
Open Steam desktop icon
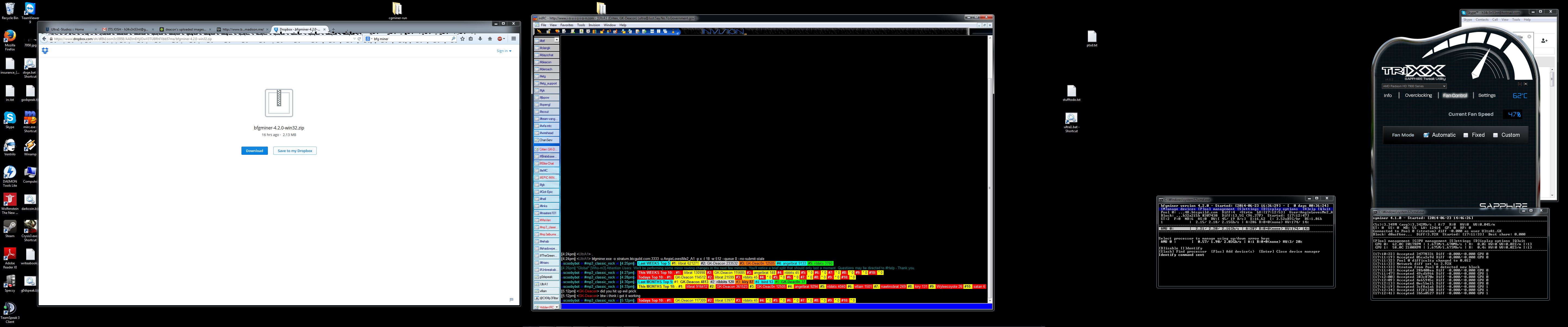point(10,229)
